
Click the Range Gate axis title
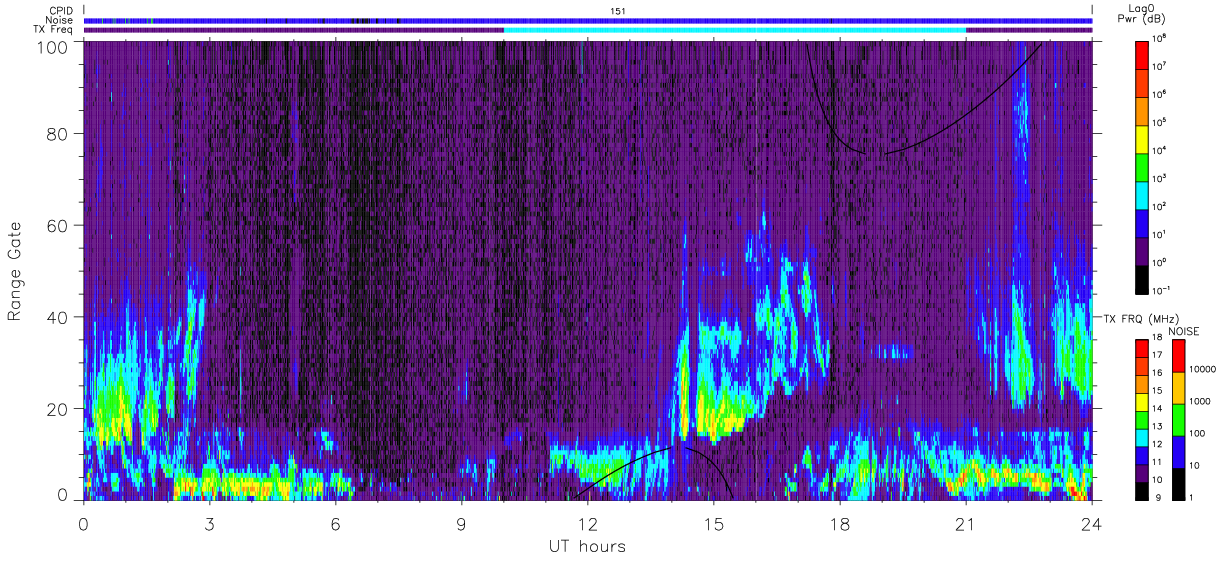coord(15,271)
